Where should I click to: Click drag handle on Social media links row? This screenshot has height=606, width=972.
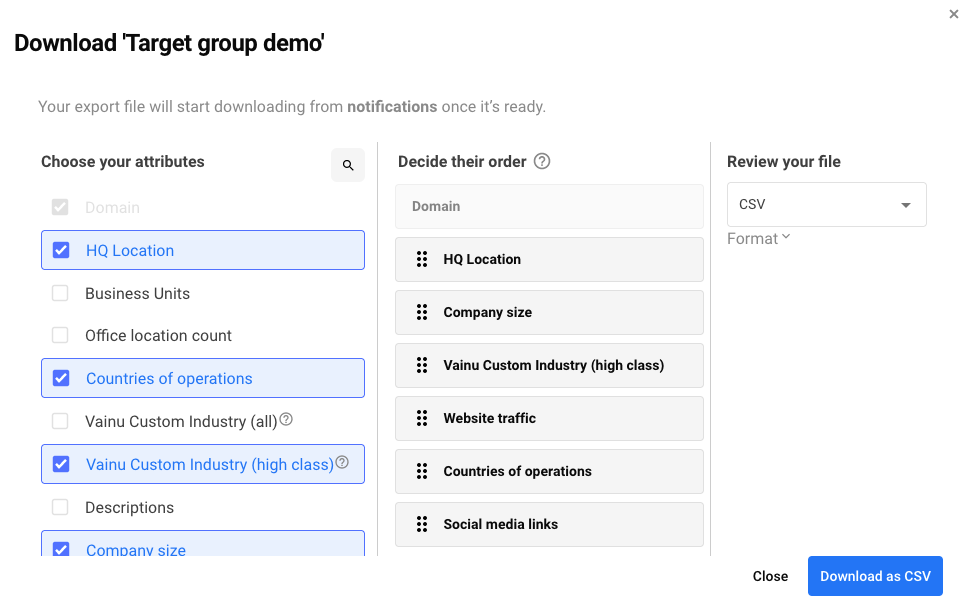point(422,524)
